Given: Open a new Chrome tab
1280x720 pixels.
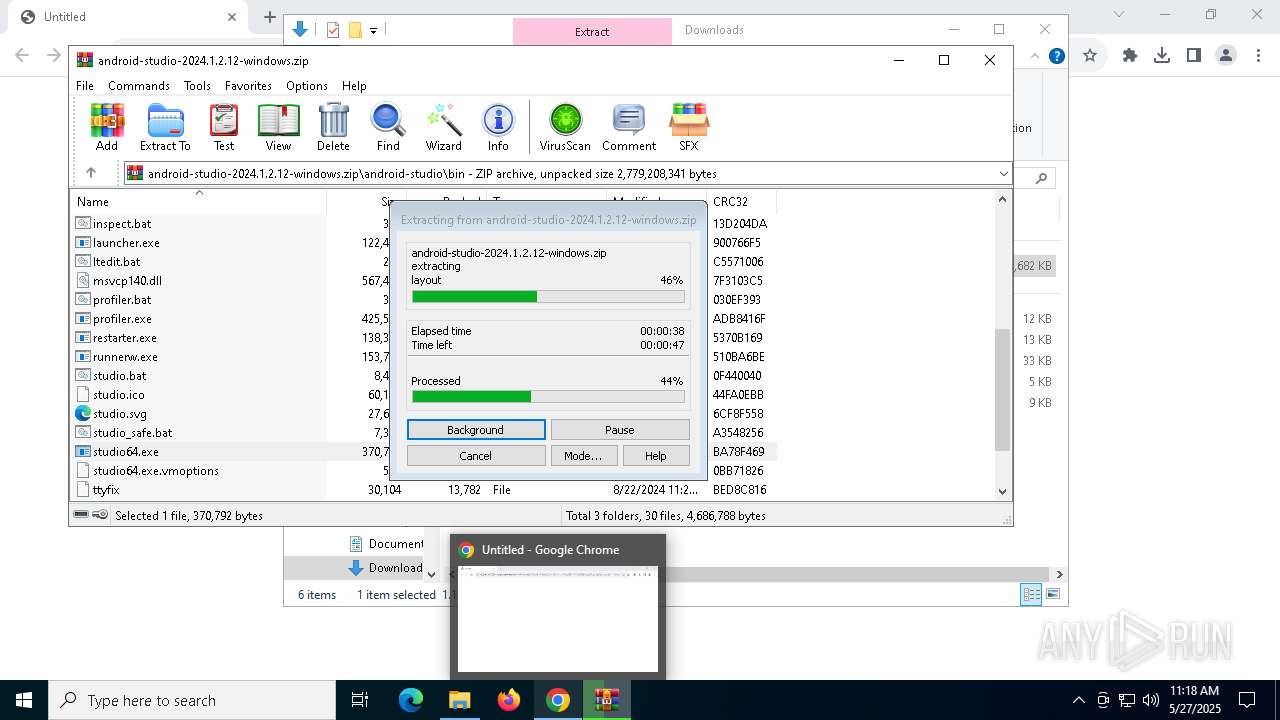Looking at the screenshot, I should coord(269,17).
